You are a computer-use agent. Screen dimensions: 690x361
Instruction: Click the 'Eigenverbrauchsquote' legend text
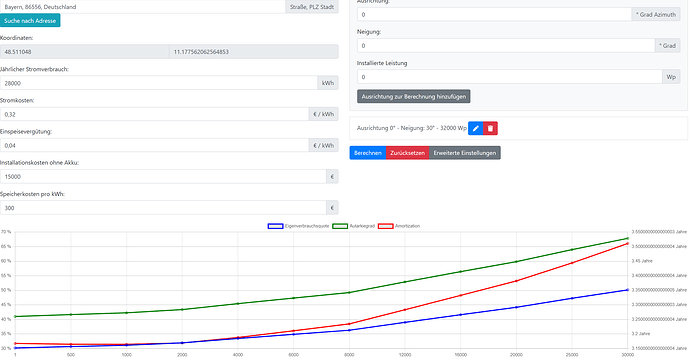[x=307, y=226]
